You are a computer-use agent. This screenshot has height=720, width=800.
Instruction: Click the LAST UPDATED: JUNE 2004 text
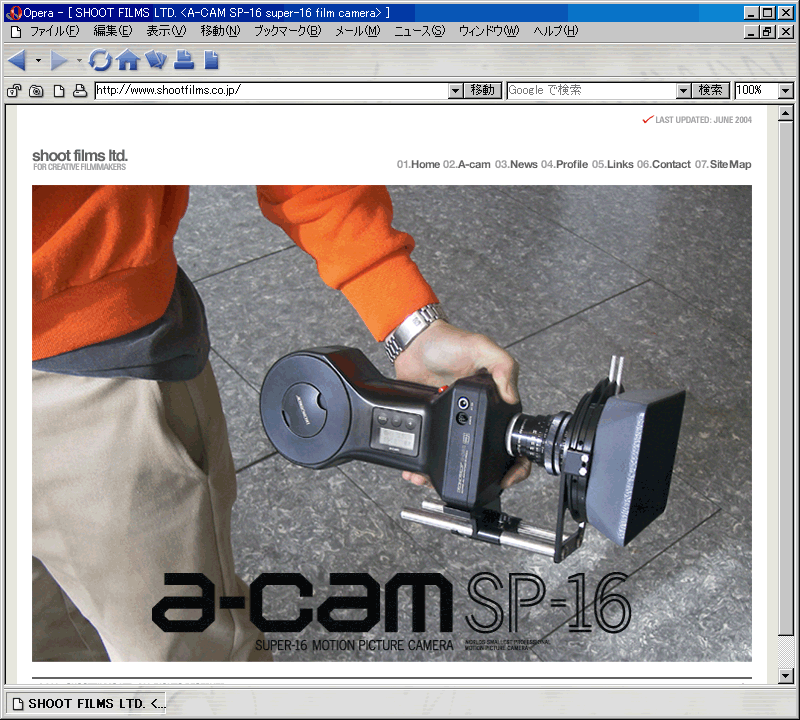703,120
